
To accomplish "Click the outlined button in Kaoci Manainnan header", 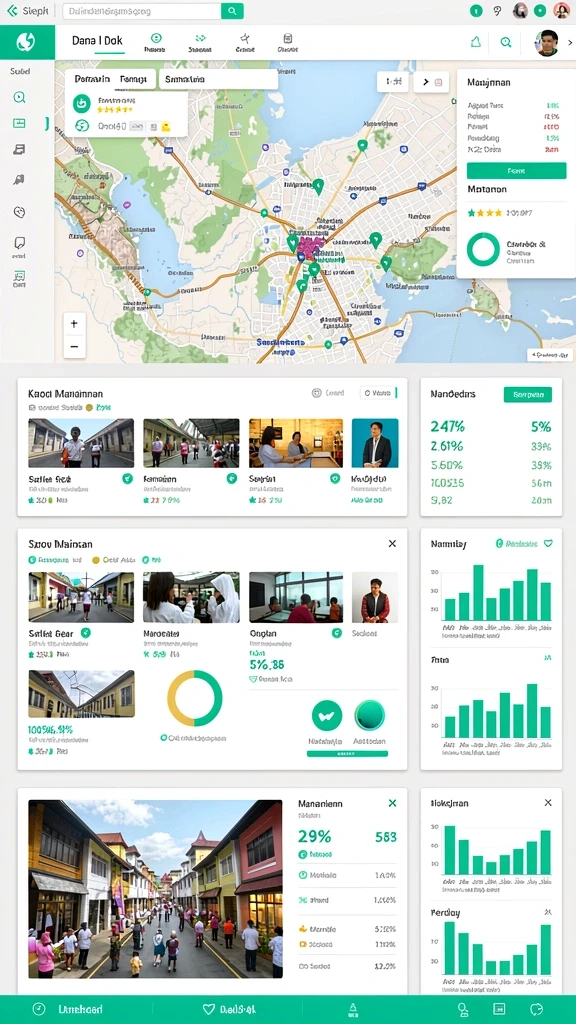I will tap(377, 392).
